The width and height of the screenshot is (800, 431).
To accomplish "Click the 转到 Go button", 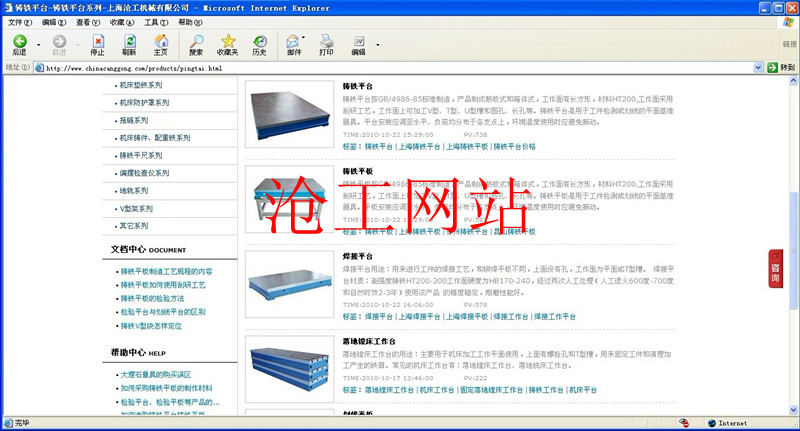I will (x=781, y=68).
